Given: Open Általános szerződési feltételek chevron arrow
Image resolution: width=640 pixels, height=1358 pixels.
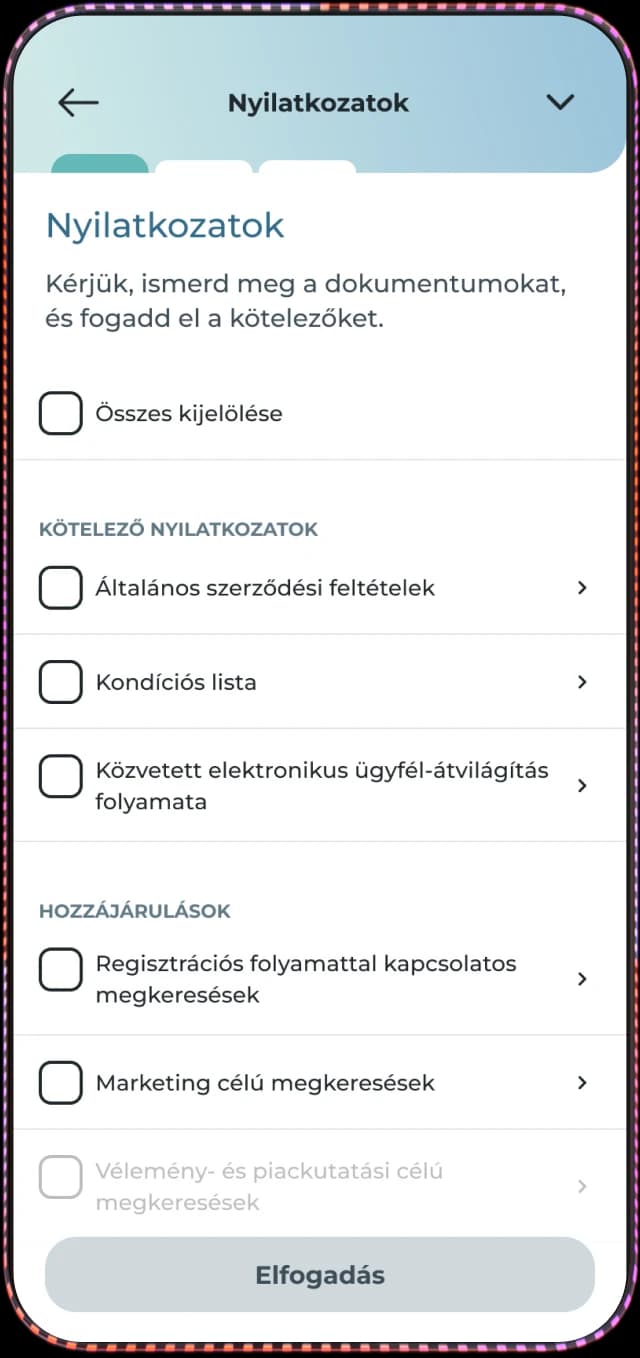Looking at the screenshot, I should click(x=582, y=588).
